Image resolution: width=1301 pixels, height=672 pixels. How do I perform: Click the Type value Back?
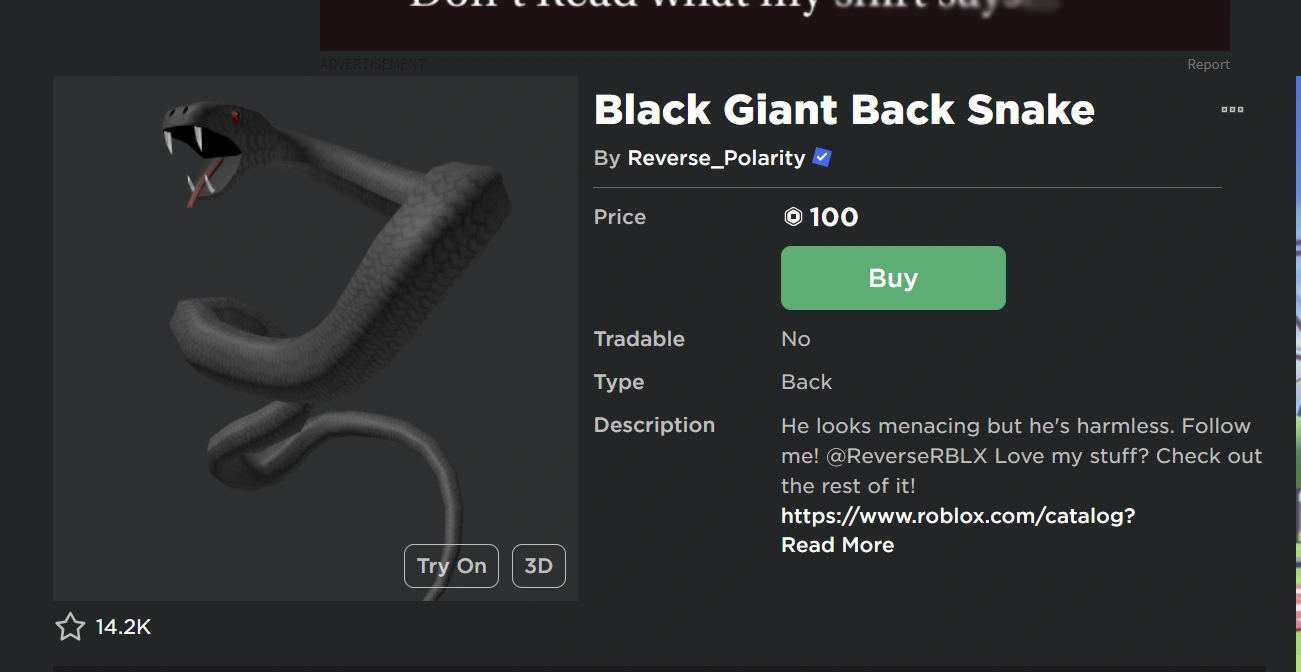[x=806, y=382]
